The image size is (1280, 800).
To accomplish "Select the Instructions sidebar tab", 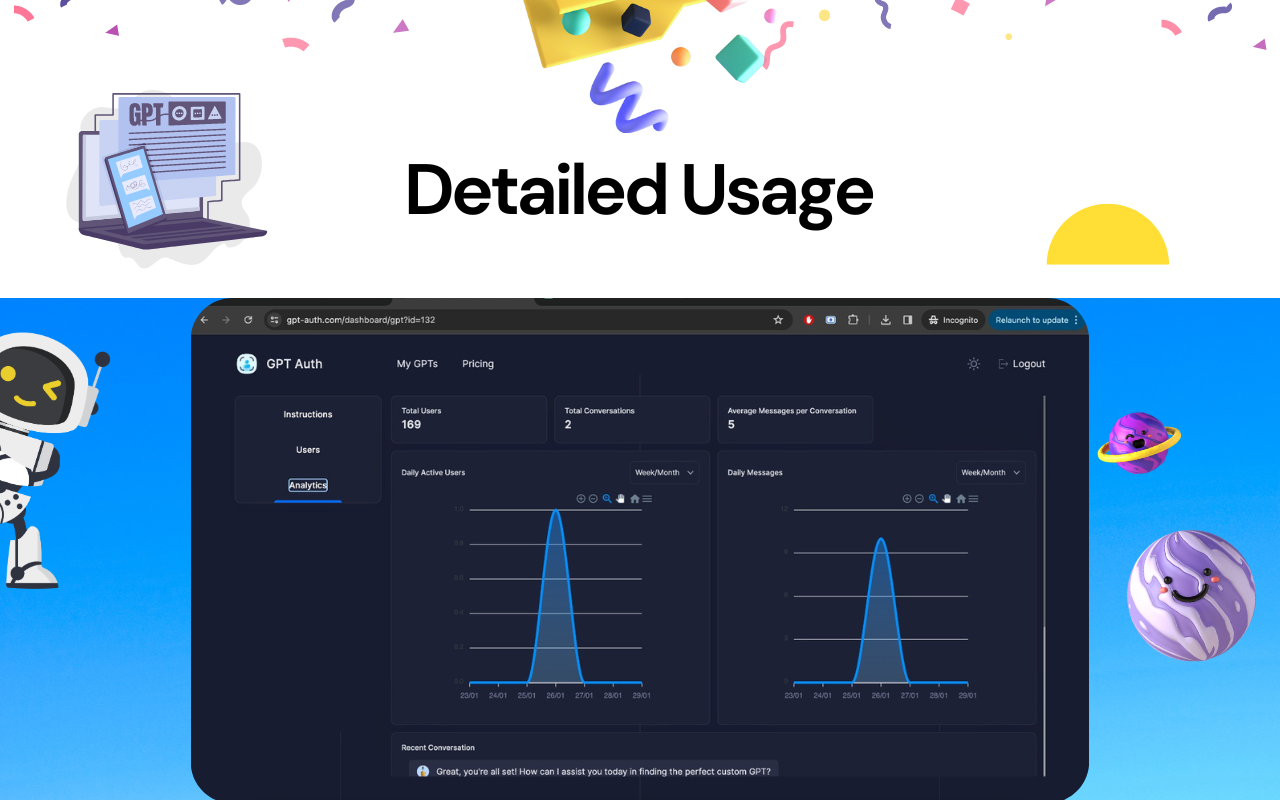I will tap(308, 415).
